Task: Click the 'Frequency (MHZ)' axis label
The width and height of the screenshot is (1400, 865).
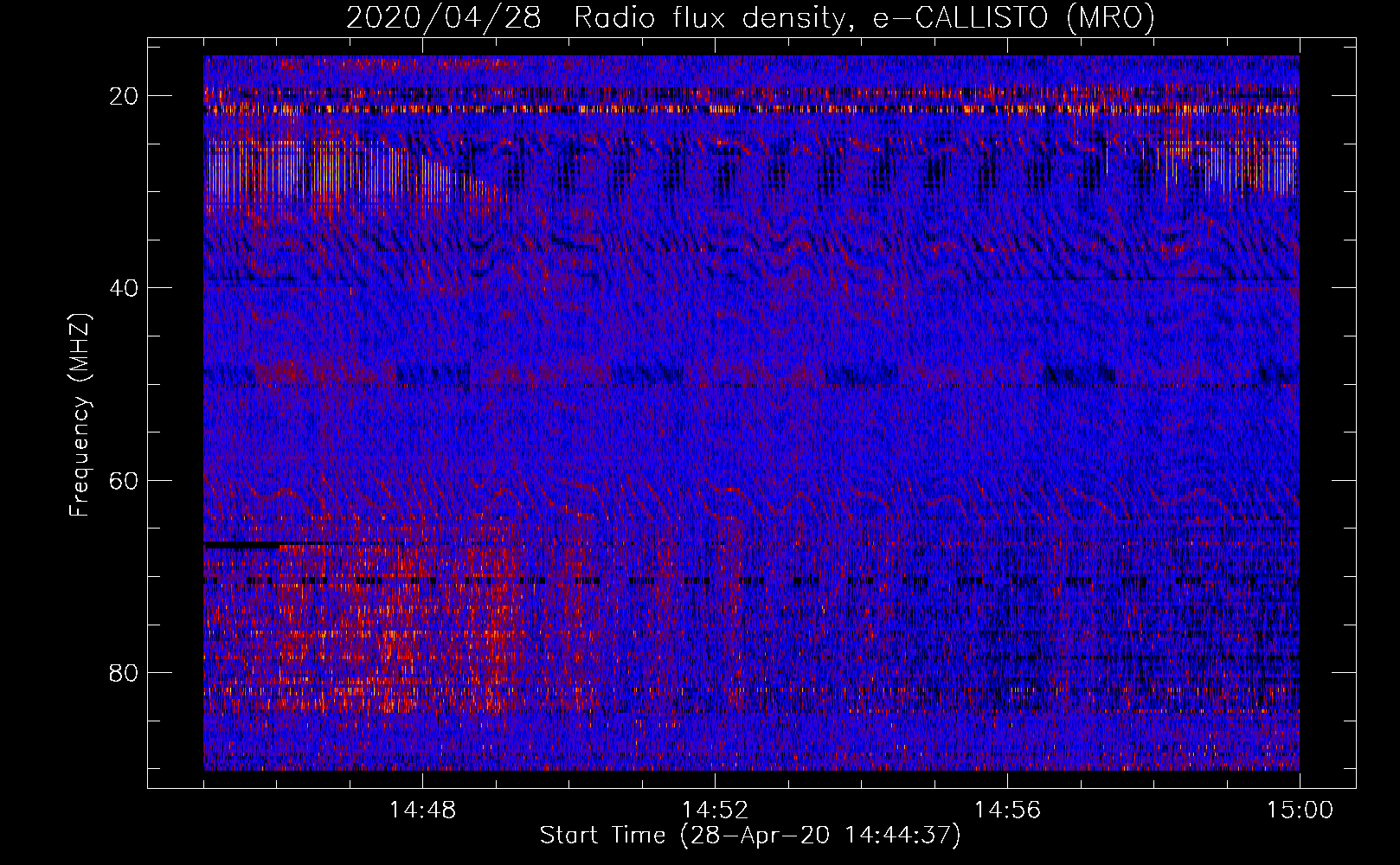Action: (80, 416)
